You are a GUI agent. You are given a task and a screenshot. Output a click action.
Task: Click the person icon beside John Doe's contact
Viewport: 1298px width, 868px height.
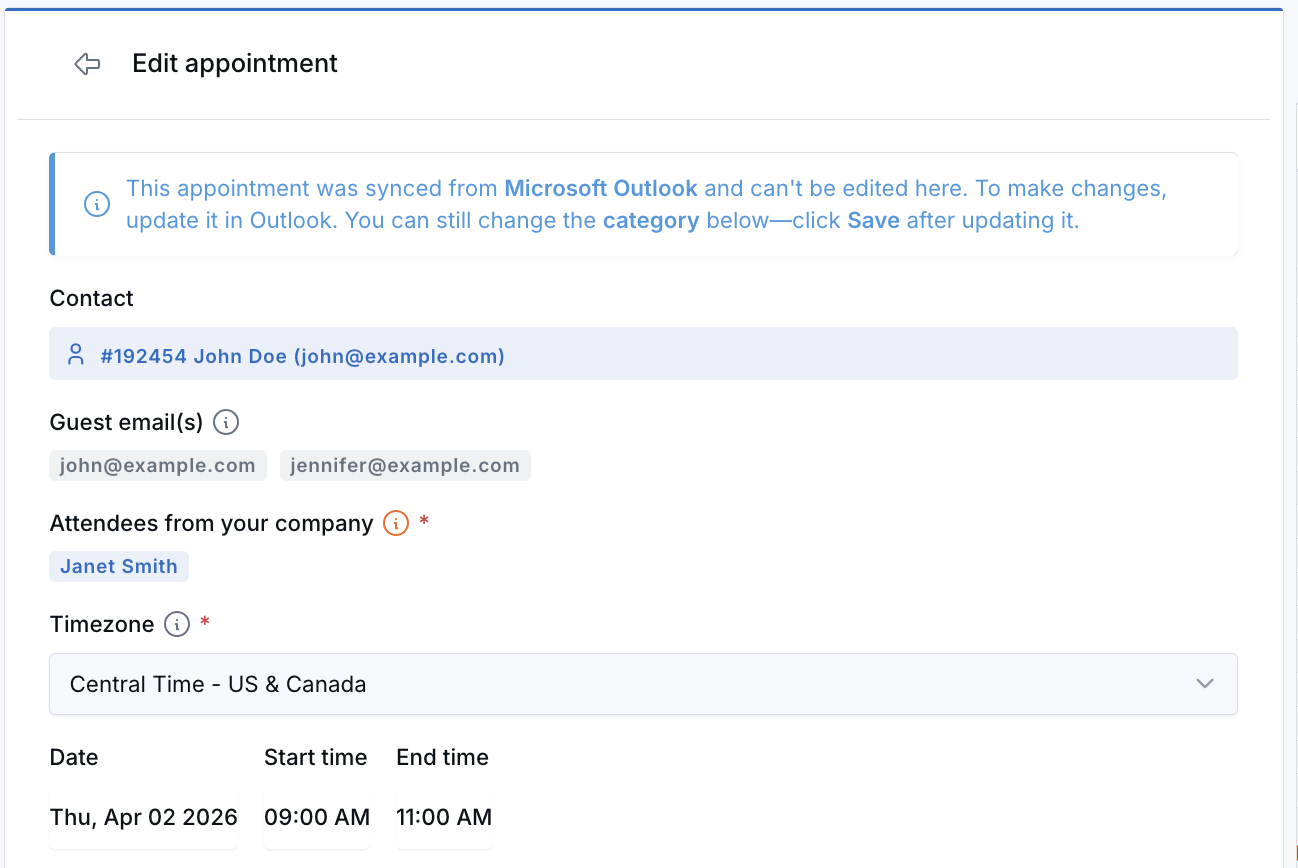(77, 353)
